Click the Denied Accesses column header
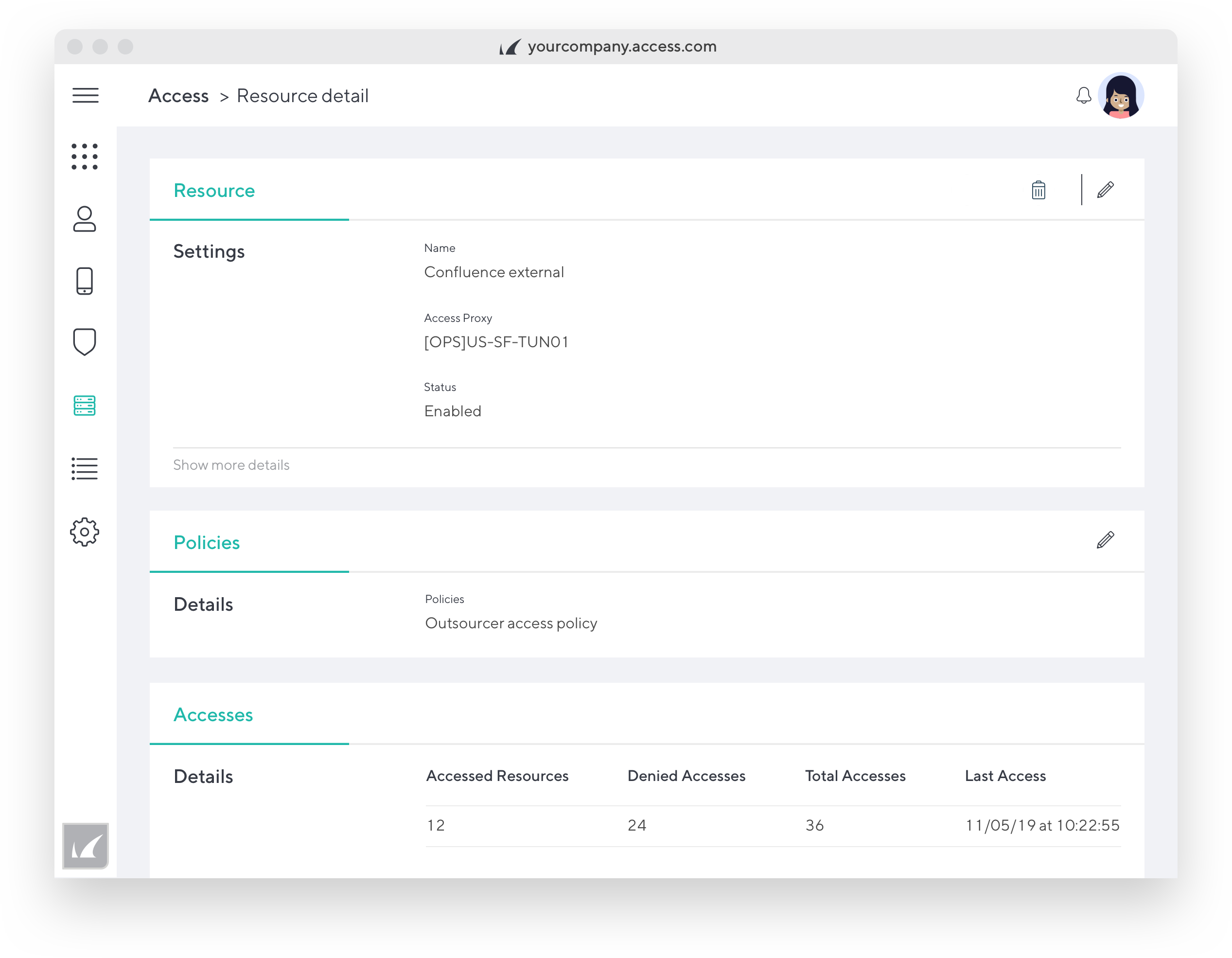 pyautogui.click(x=686, y=776)
